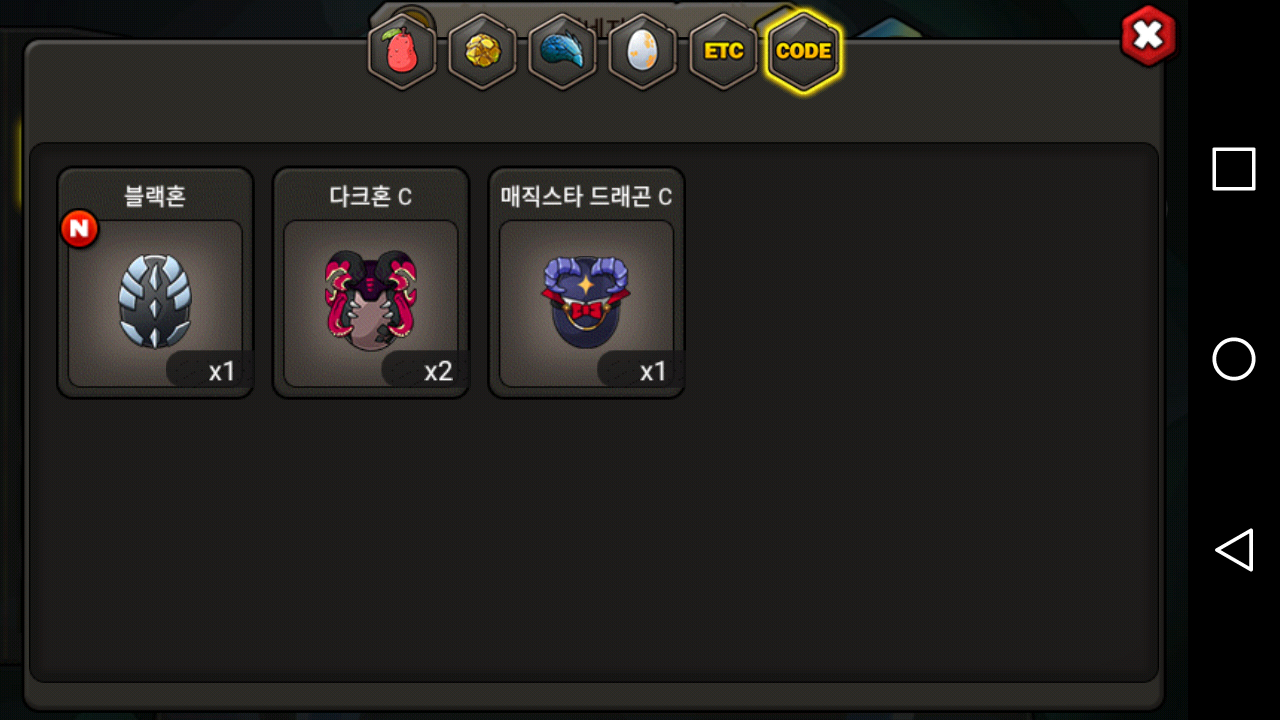Viewport: 1280px width, 720px height.
Task: Select the 다크혼 C egg card
Action: tap(371, 282)
